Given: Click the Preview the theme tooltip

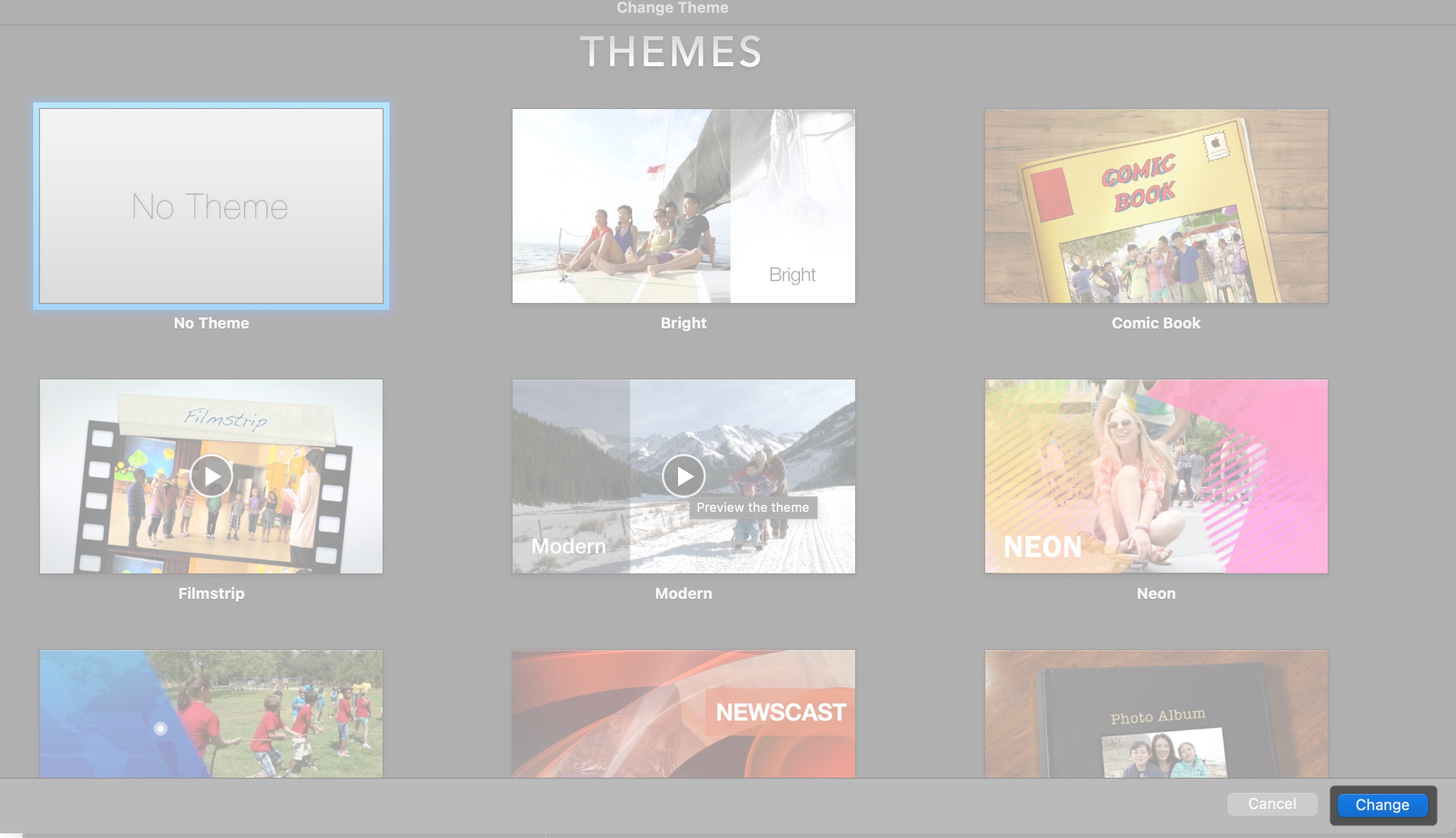Looking at the screenshot, I should (x=752, y=507).
